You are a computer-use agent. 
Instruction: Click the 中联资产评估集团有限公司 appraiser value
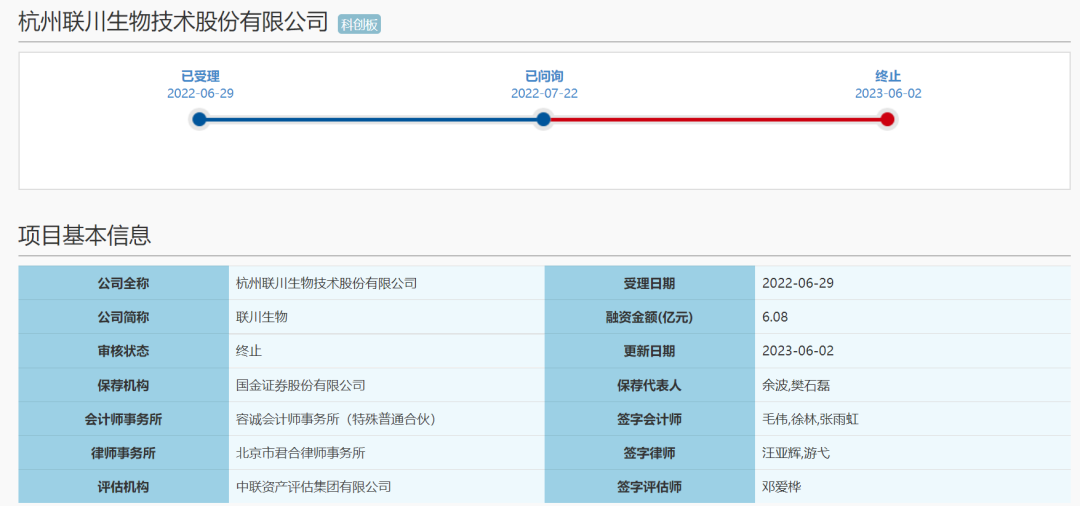pos(313,487)
